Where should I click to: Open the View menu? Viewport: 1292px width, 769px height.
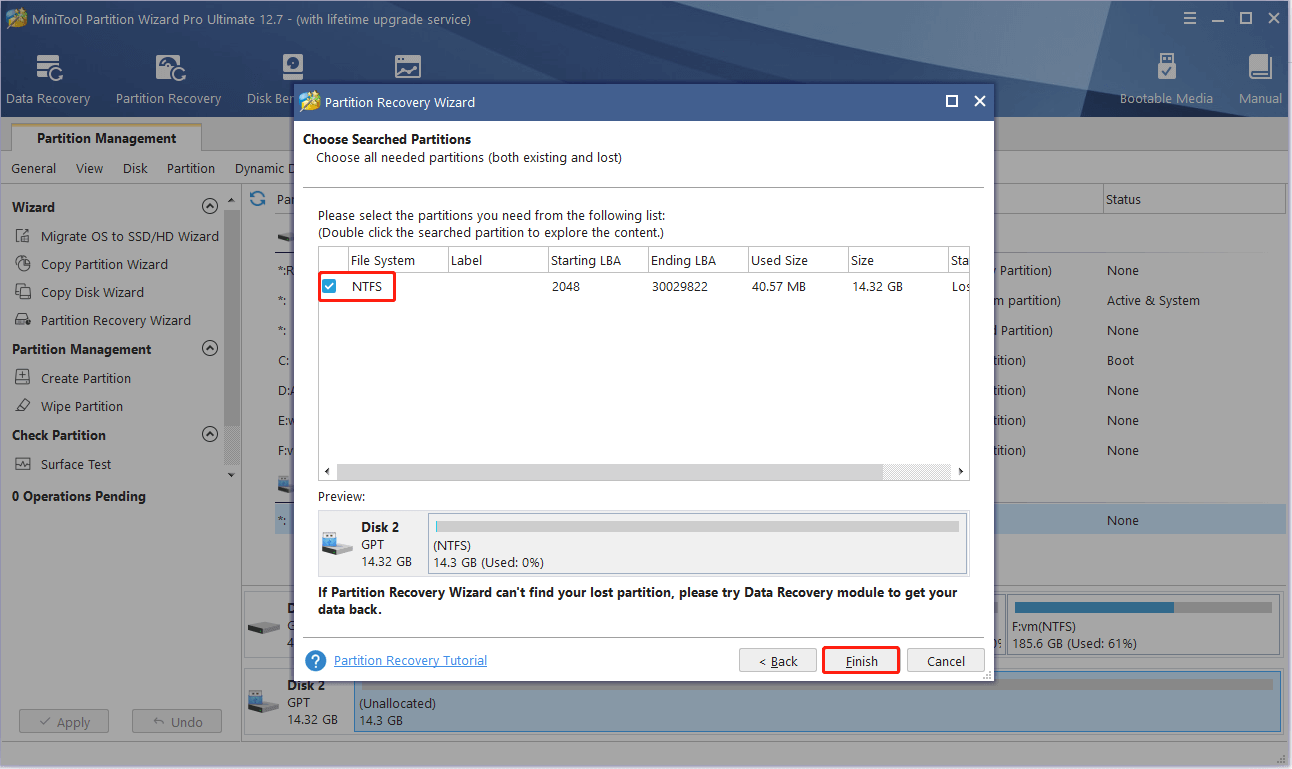click(x=89, y=169)
